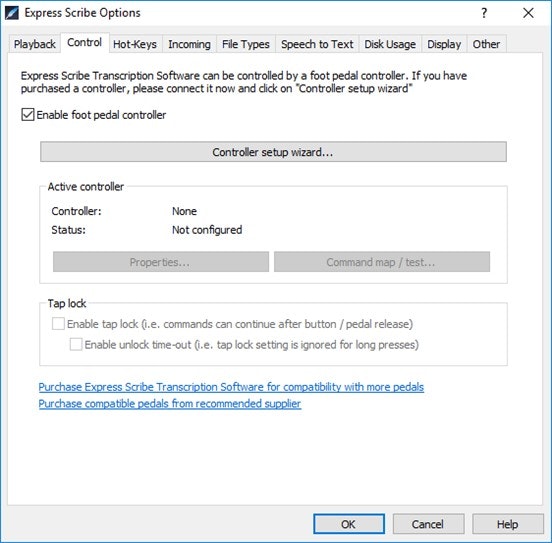This screenshot has width=552, height=543.
Task: Open the Hot-Keys tab
Action: click(x=135, y=44)
